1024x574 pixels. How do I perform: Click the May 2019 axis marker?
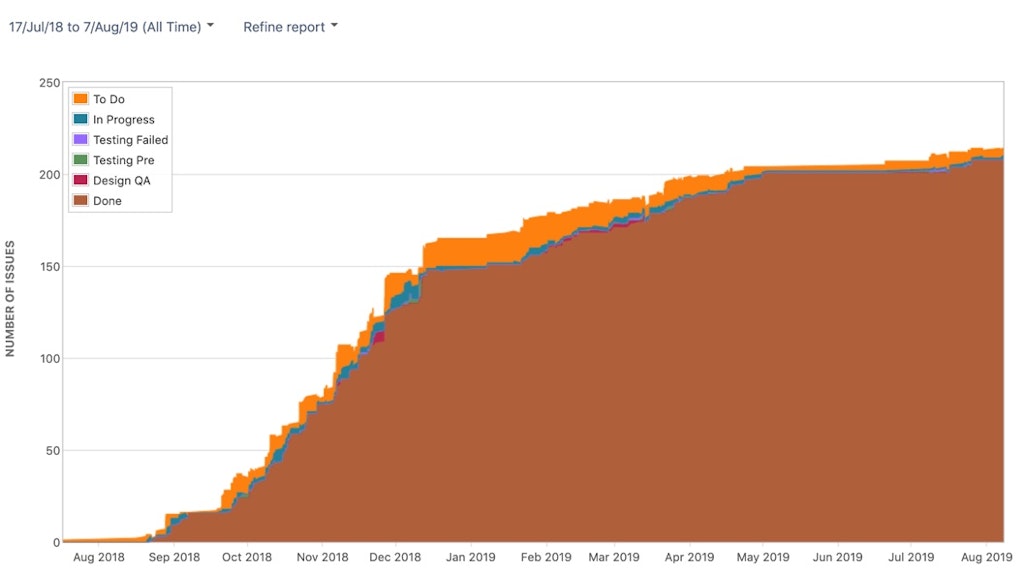[x=763, y=557]
